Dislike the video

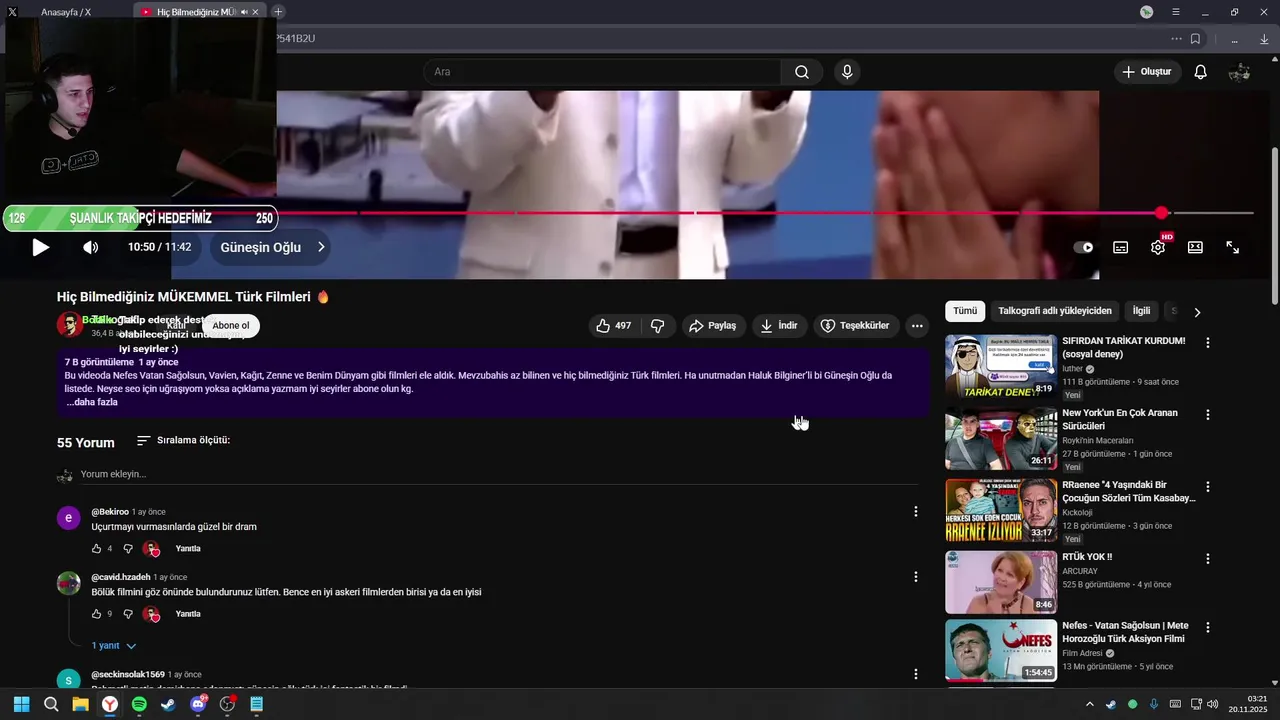[x=657, y=326]
